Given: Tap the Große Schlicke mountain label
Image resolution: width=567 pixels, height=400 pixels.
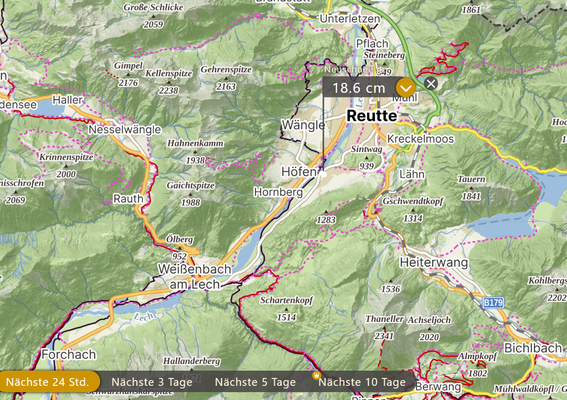Looking at the screenshot, I should (153, 7).
